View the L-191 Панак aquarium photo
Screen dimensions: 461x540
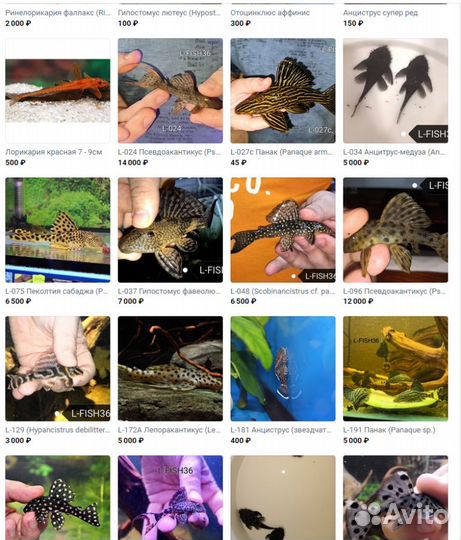pyautogui.click(x=396, y=369)
